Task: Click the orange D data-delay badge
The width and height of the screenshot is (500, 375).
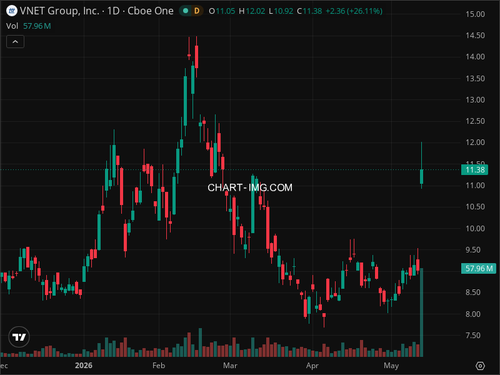Action: point(197,11)
